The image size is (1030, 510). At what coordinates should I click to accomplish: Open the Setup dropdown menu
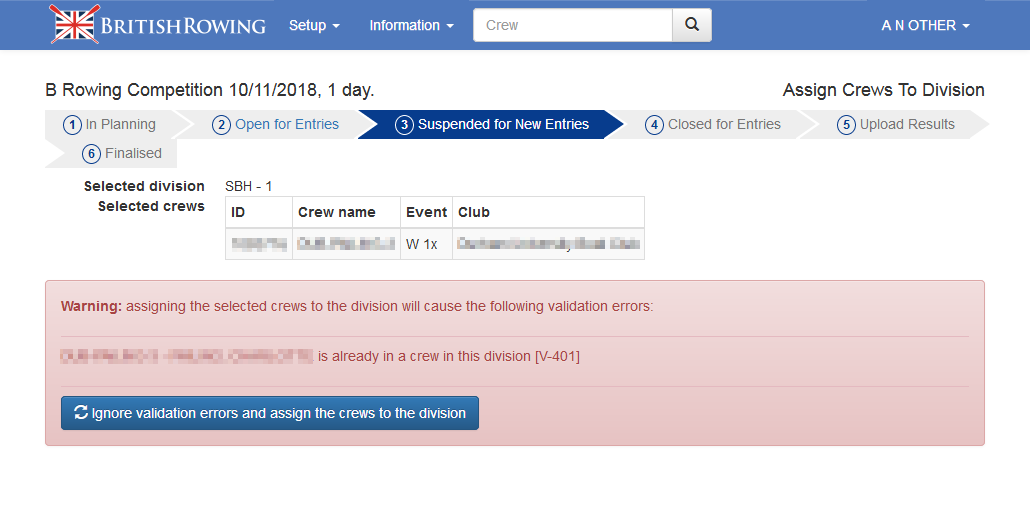(314, 25)
